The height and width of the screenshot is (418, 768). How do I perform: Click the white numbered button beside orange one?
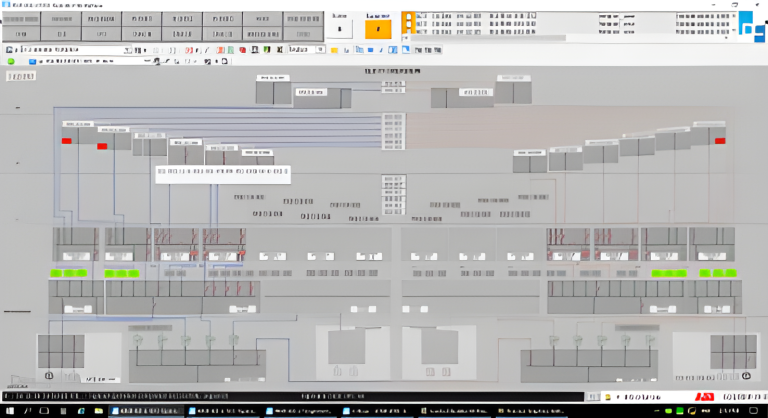click(x=339, y=29)
